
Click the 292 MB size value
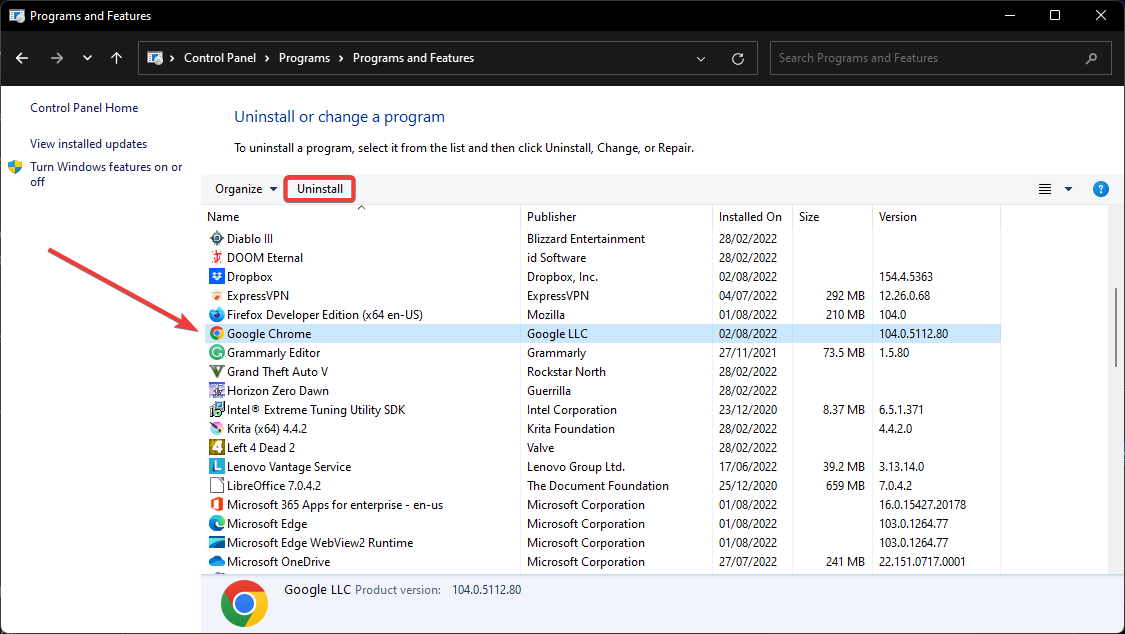845,295
